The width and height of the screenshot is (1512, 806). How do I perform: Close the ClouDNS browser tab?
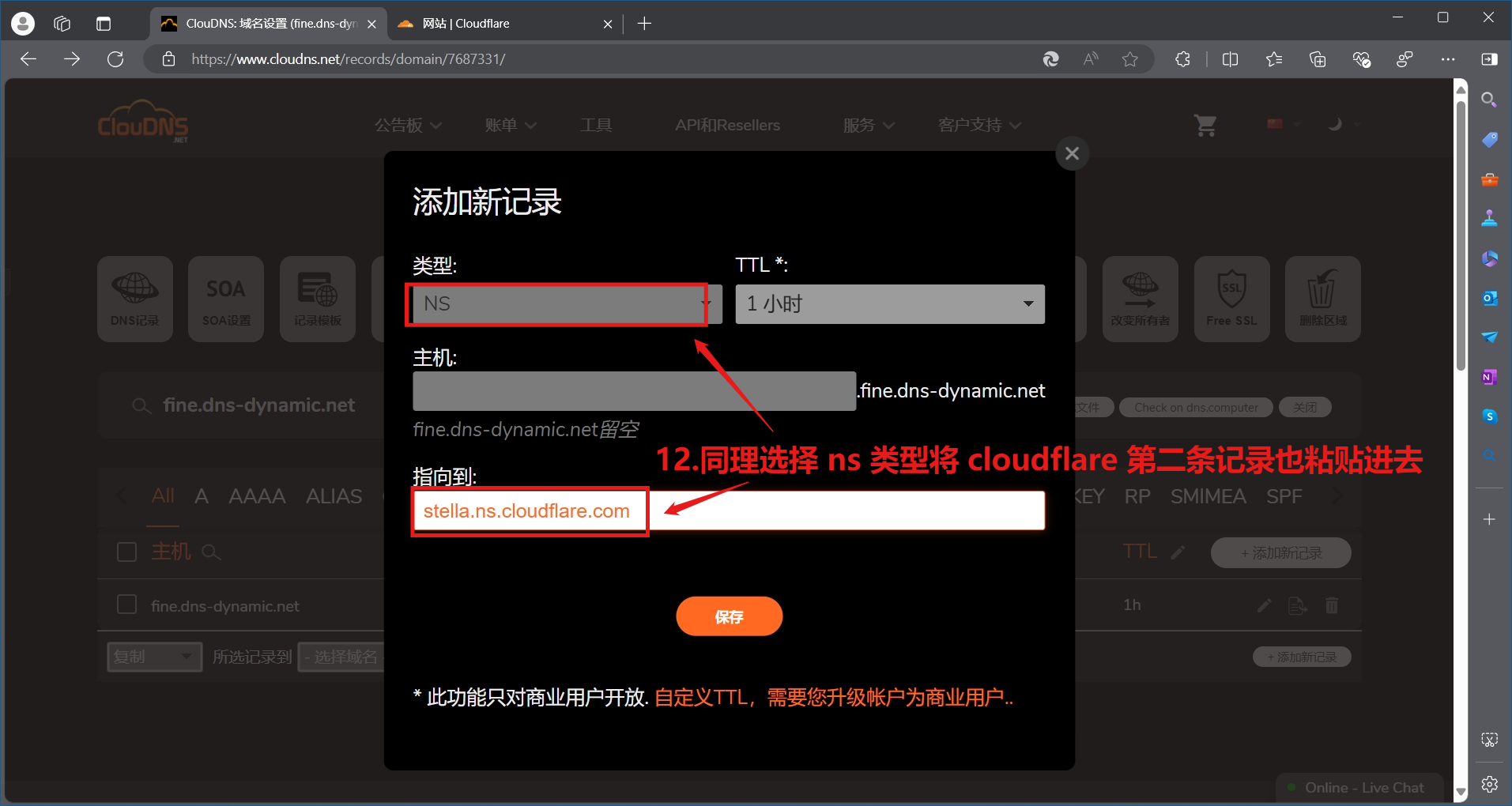(x=371, y=24)
